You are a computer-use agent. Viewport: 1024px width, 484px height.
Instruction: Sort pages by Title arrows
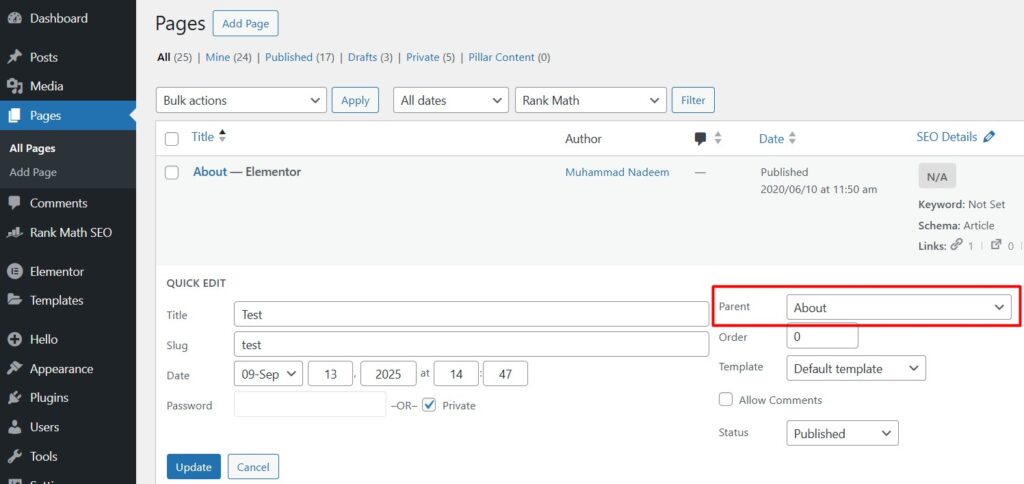pyautogui.click(x=222, y=137)
